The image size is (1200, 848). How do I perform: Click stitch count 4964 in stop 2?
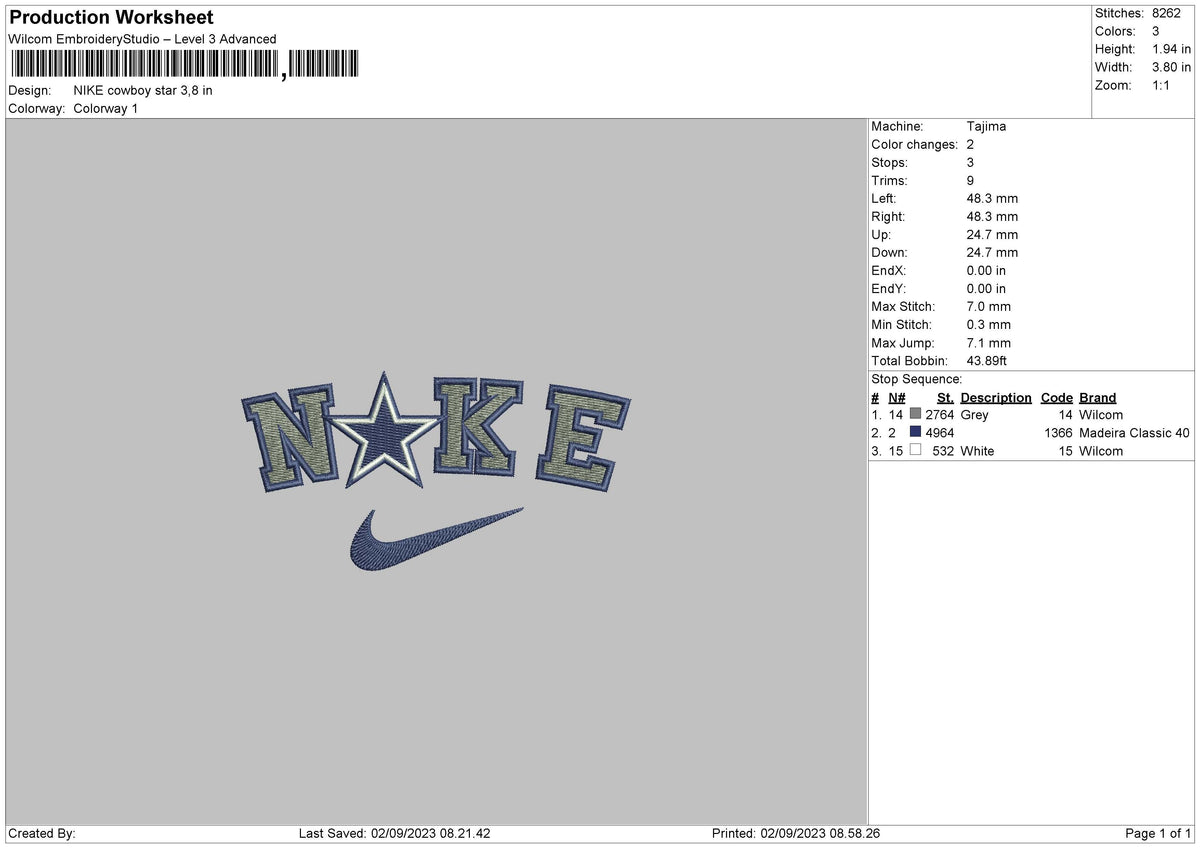point(940,433)
